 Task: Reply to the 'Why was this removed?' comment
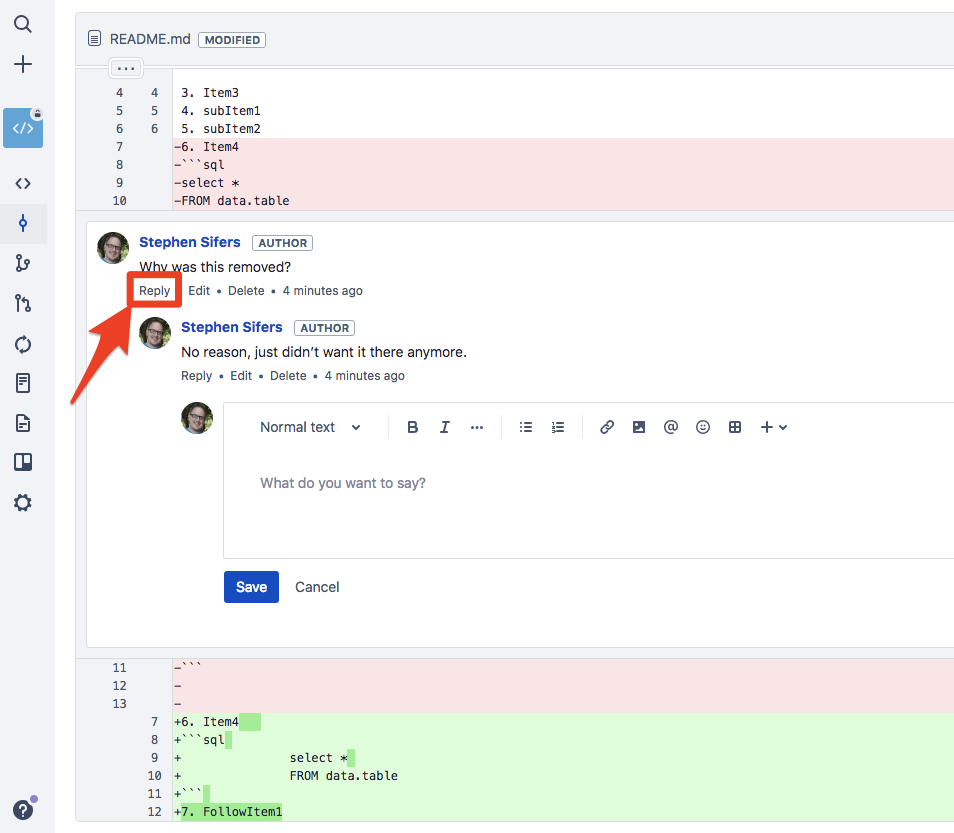click(155, 291)
